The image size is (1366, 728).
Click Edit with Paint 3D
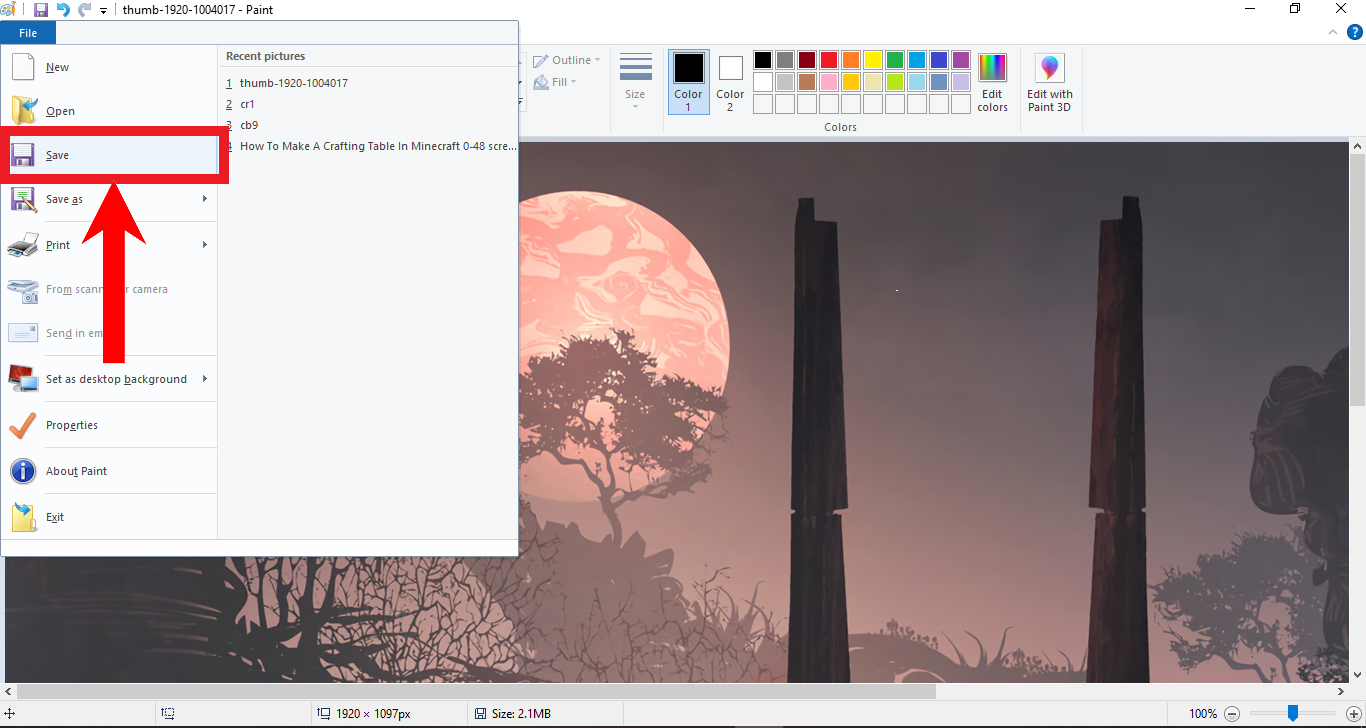(x=1049, y=82)
